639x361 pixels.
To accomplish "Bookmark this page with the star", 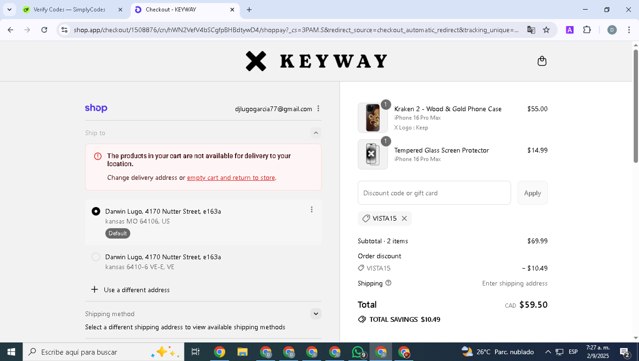I will (546, 30).
